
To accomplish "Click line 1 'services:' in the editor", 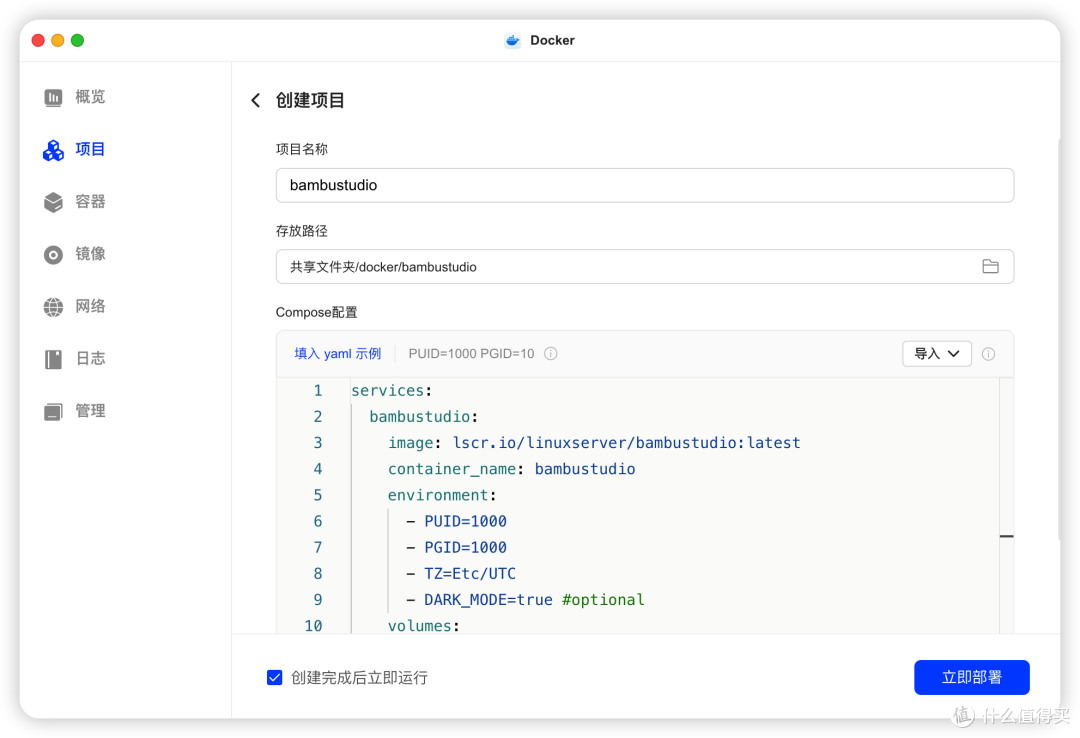I will 391,391.
